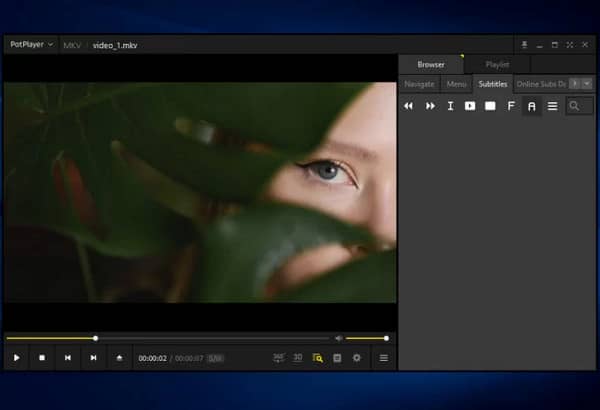Pin the window on top
Viewport: 600px width, 410px height.
(x=524, y=45)
